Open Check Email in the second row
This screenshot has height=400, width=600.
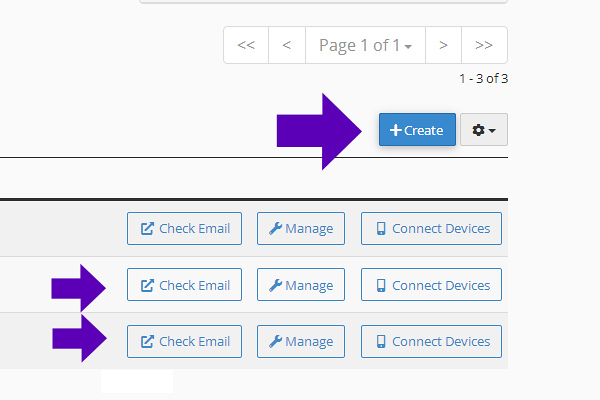[x=184, y=285]
